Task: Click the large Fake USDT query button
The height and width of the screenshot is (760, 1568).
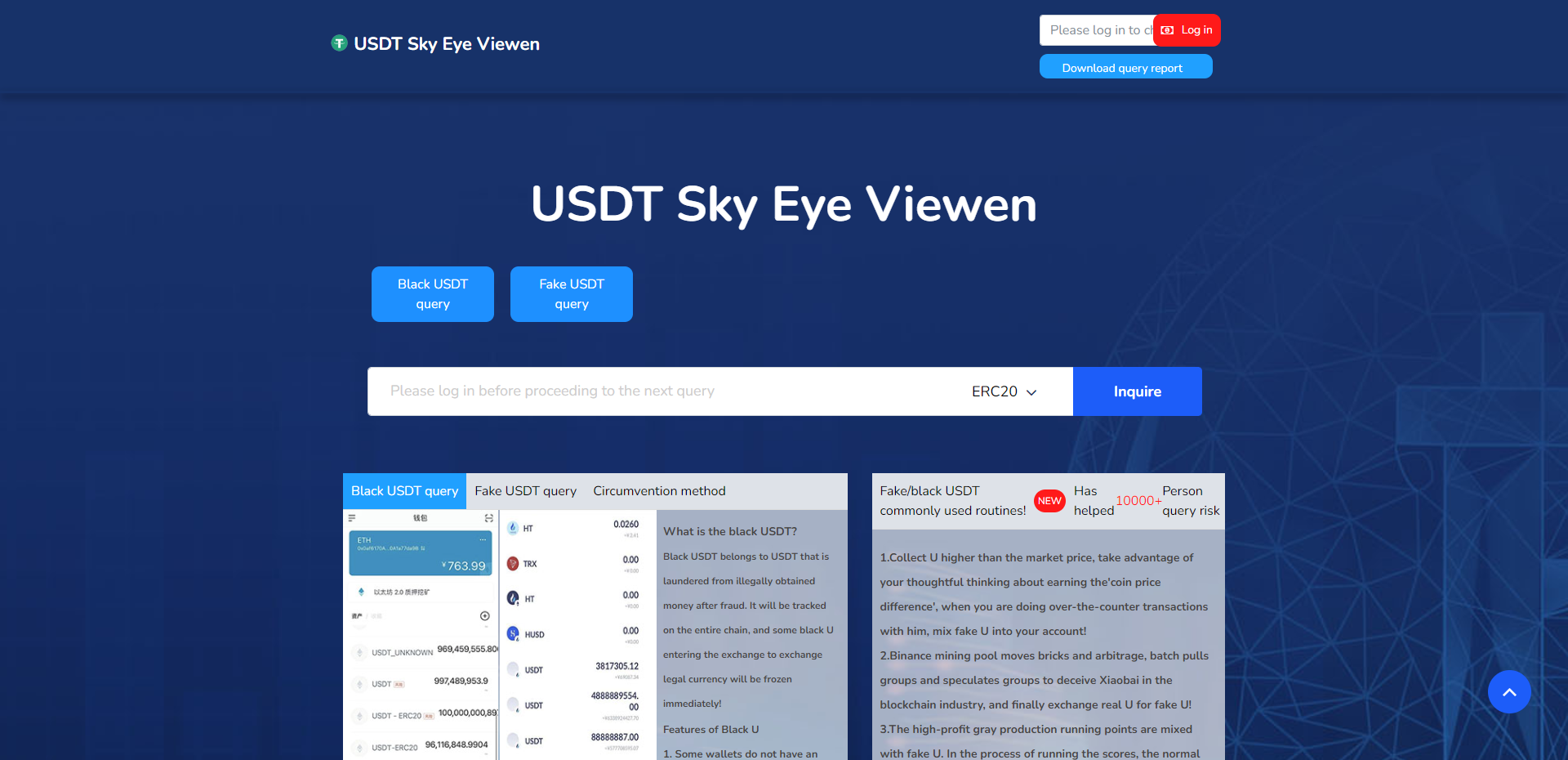Action: (x=572, y=294)
